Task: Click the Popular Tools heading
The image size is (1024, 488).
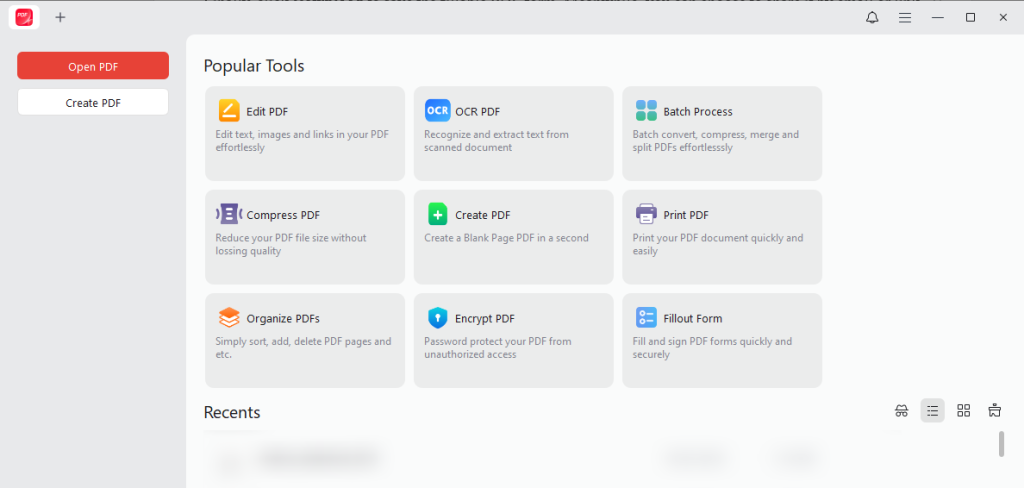Action: [x=253, y=66]
